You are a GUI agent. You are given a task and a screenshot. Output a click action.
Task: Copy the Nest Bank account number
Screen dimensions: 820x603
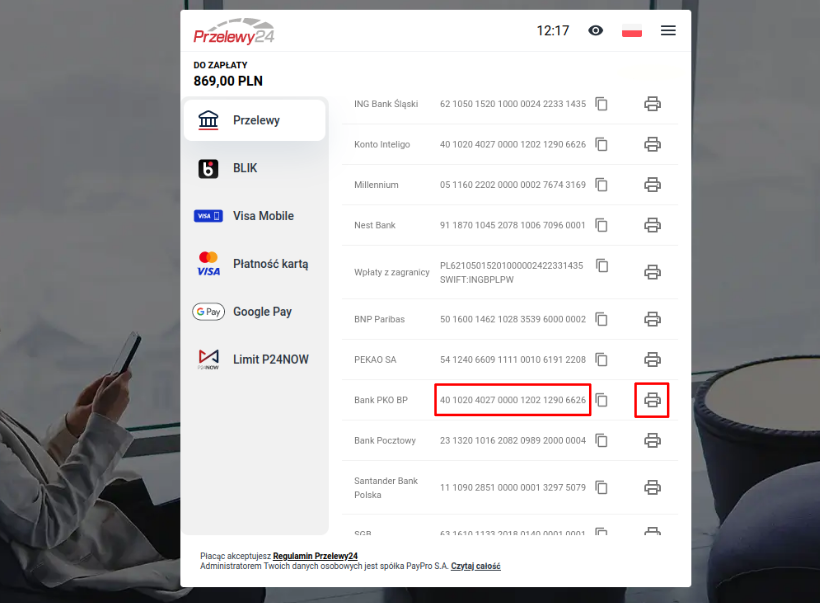(x=601, y=225)
